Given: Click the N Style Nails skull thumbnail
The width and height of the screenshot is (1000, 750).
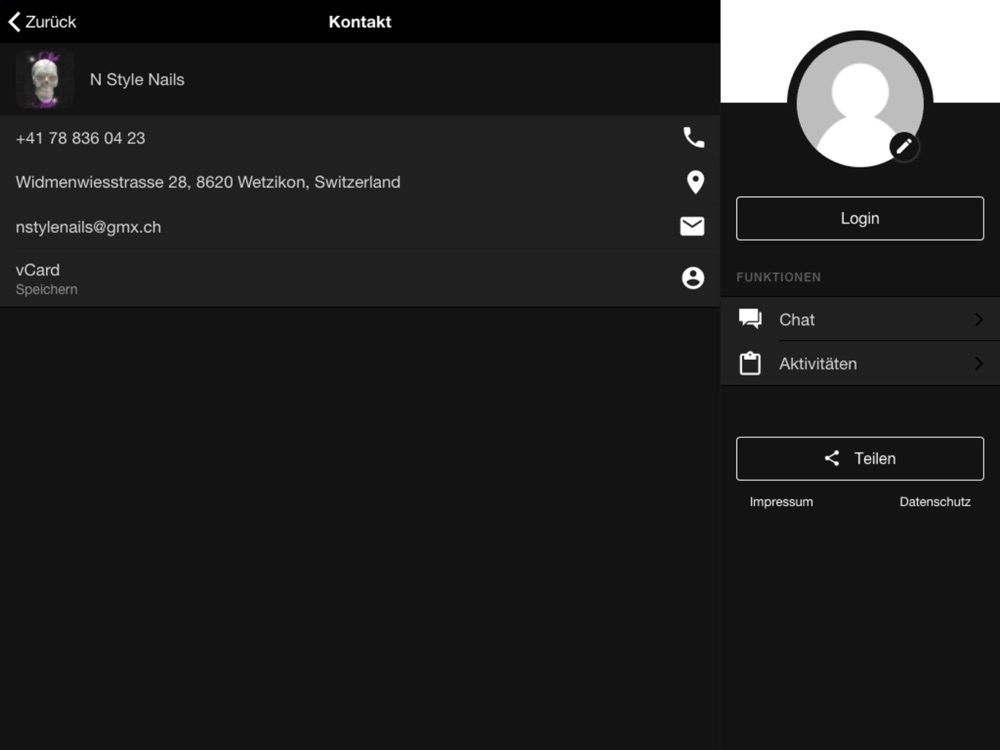Looking at the screenshot, I should [45, 80].
